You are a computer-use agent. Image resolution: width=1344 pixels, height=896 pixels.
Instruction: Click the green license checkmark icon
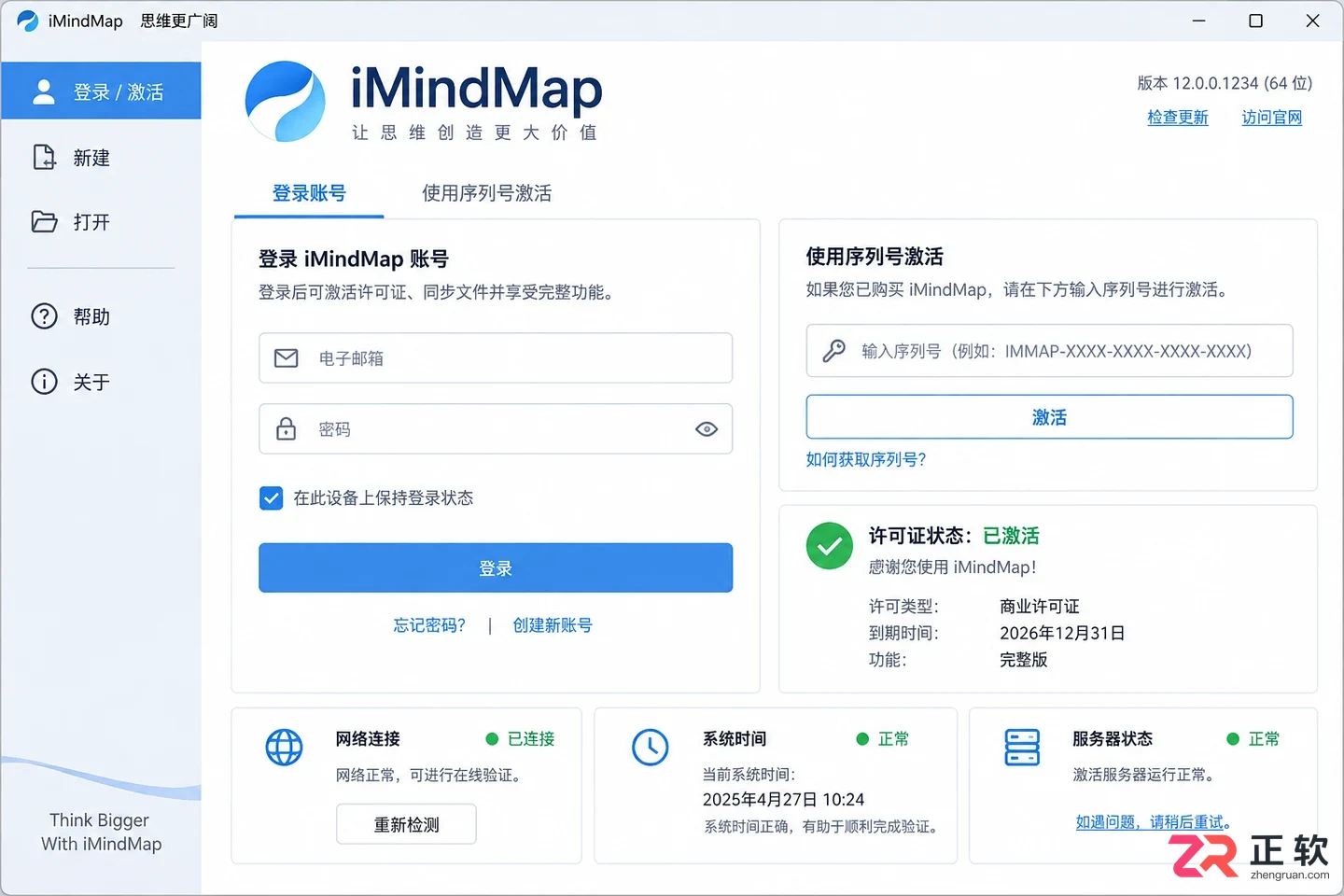click(830, 546)
